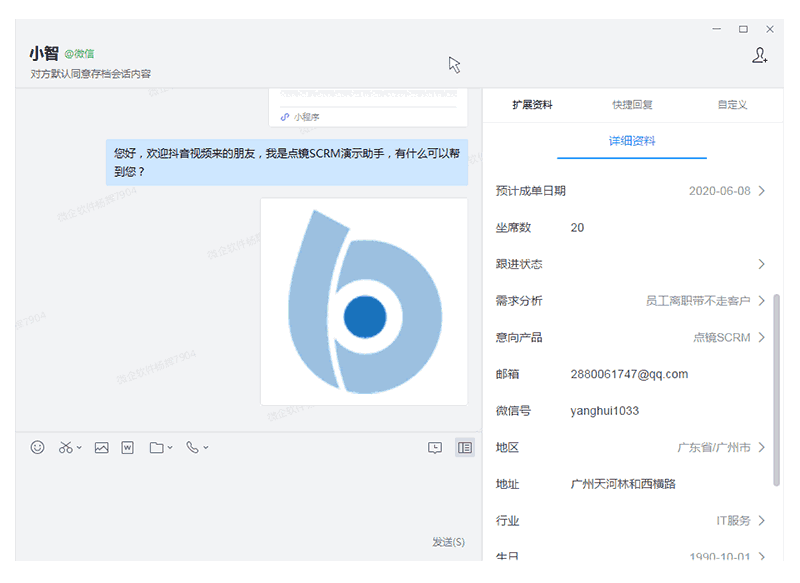Click the 坐席数 value 20 field
The height and width of the screenshot is (583, 800).
pos(577,227)
